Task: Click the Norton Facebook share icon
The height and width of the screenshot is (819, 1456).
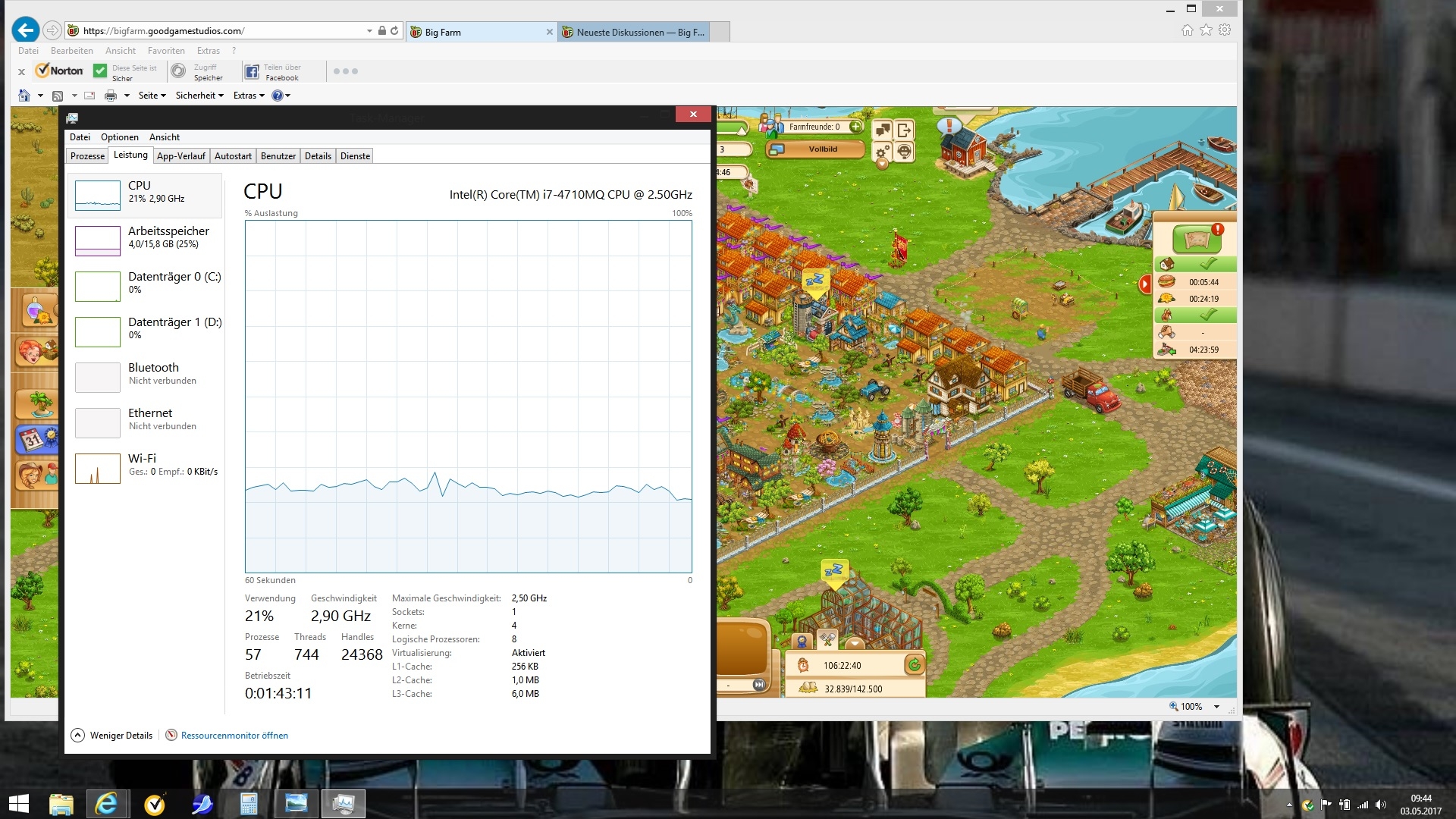Action: 252,71
